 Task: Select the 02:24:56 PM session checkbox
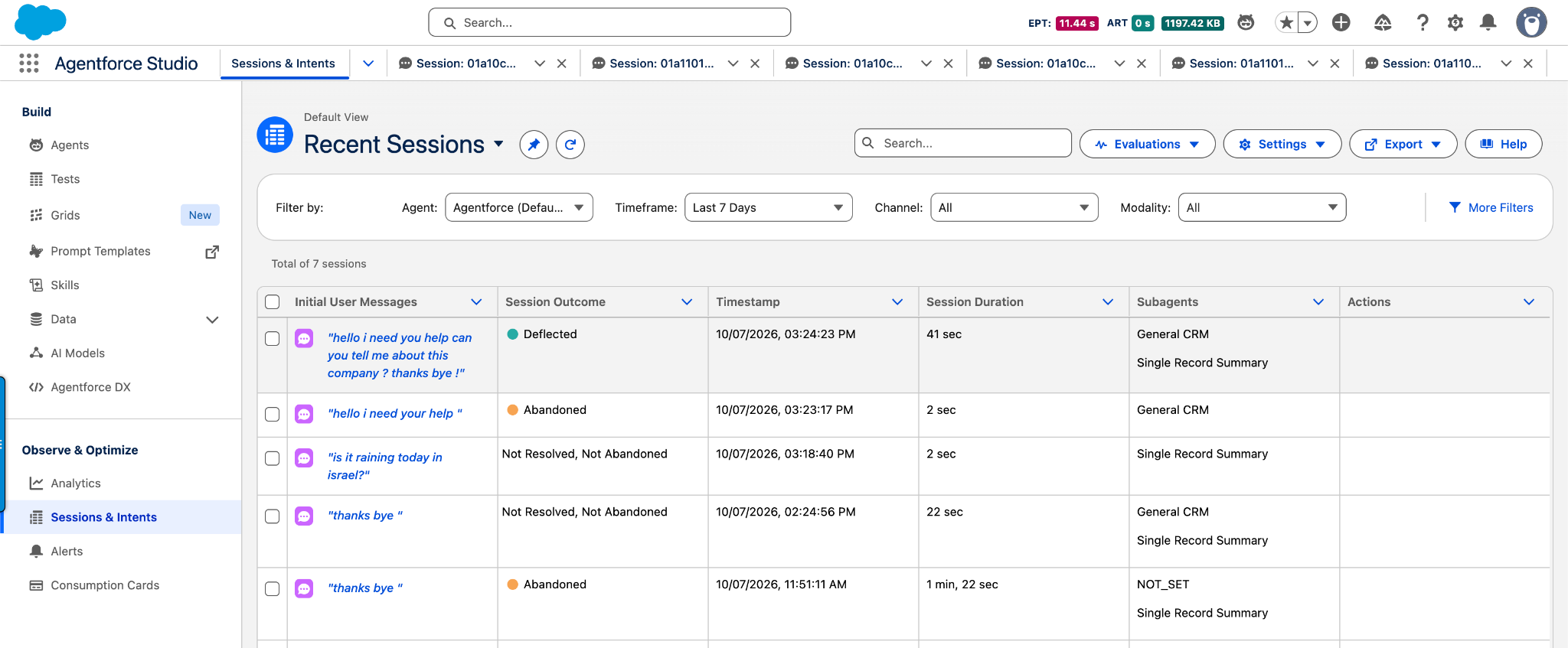[x=272, y=516]
